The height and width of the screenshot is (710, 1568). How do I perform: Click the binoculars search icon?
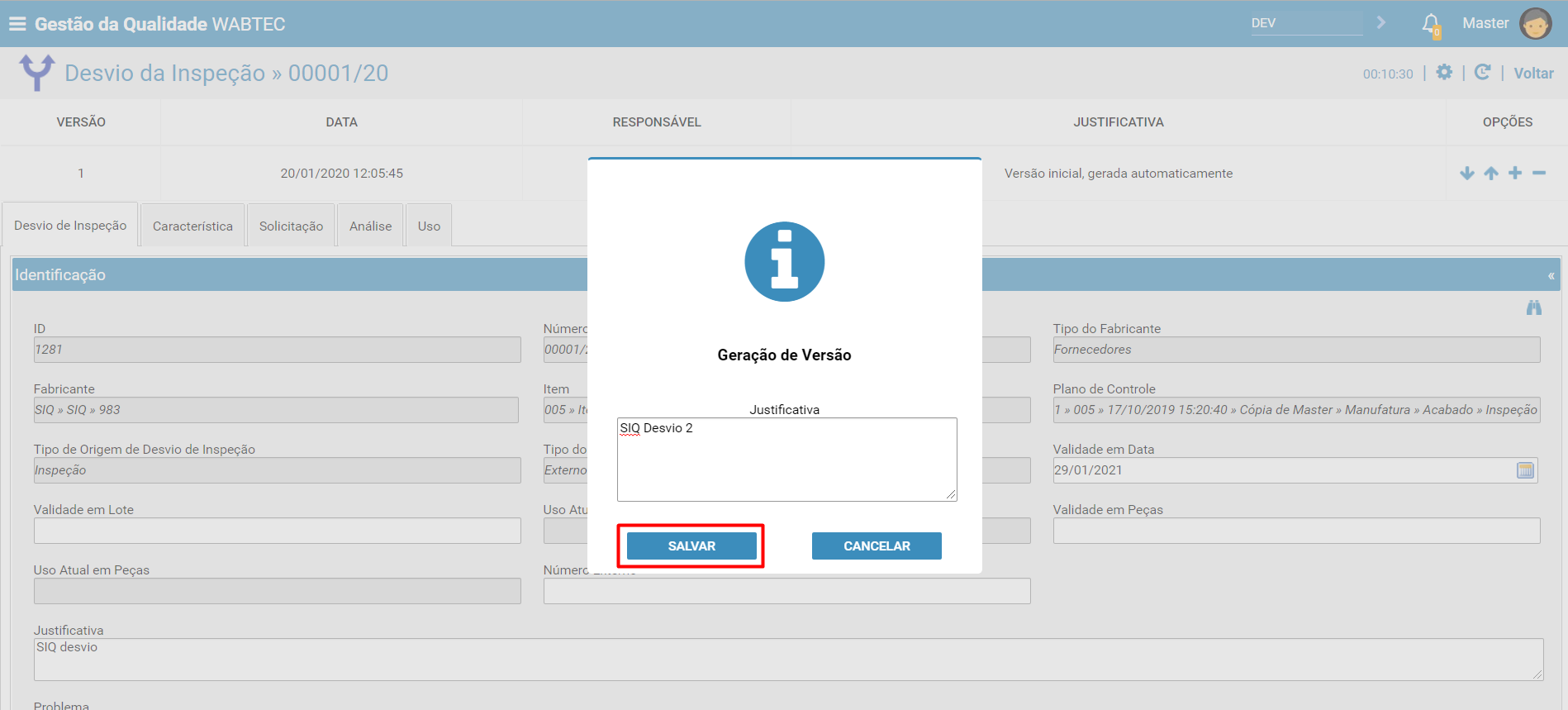(x=1534, y=307)
